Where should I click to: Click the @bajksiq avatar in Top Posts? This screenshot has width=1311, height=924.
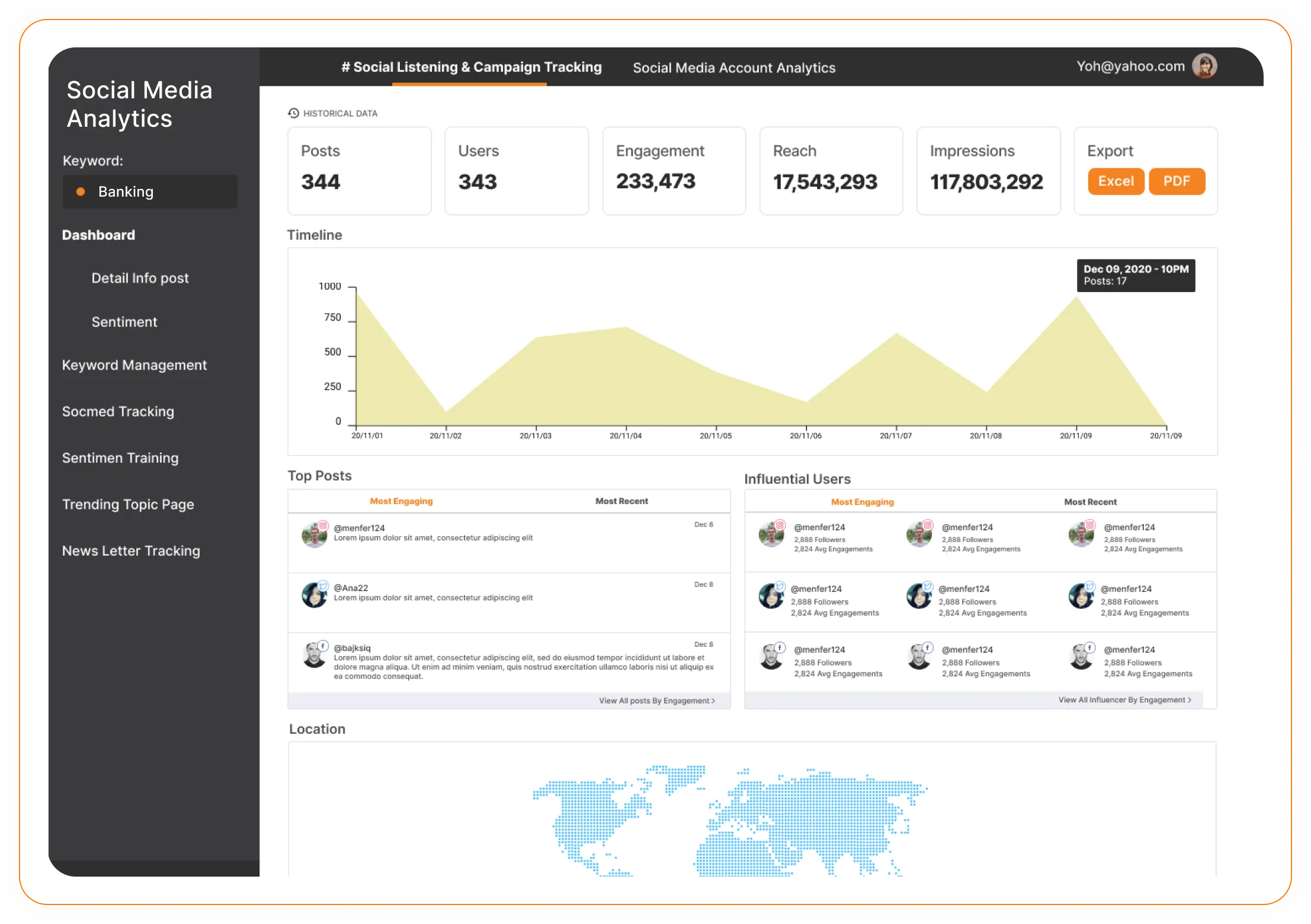(314, 655)
